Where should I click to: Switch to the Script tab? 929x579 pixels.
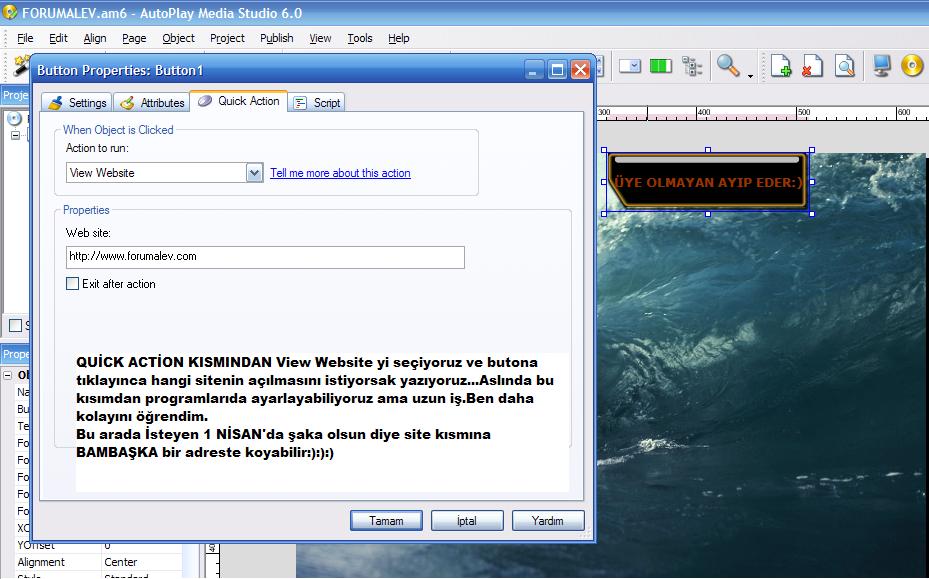pyautogui.click(x=316, y=103)
